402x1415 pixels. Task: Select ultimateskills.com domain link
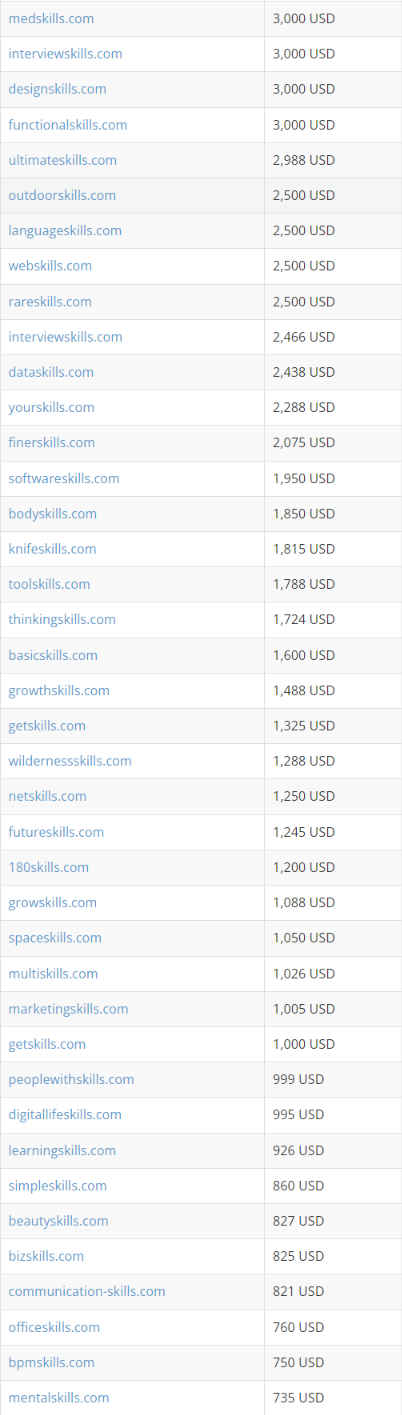click(x=62, y=160)
